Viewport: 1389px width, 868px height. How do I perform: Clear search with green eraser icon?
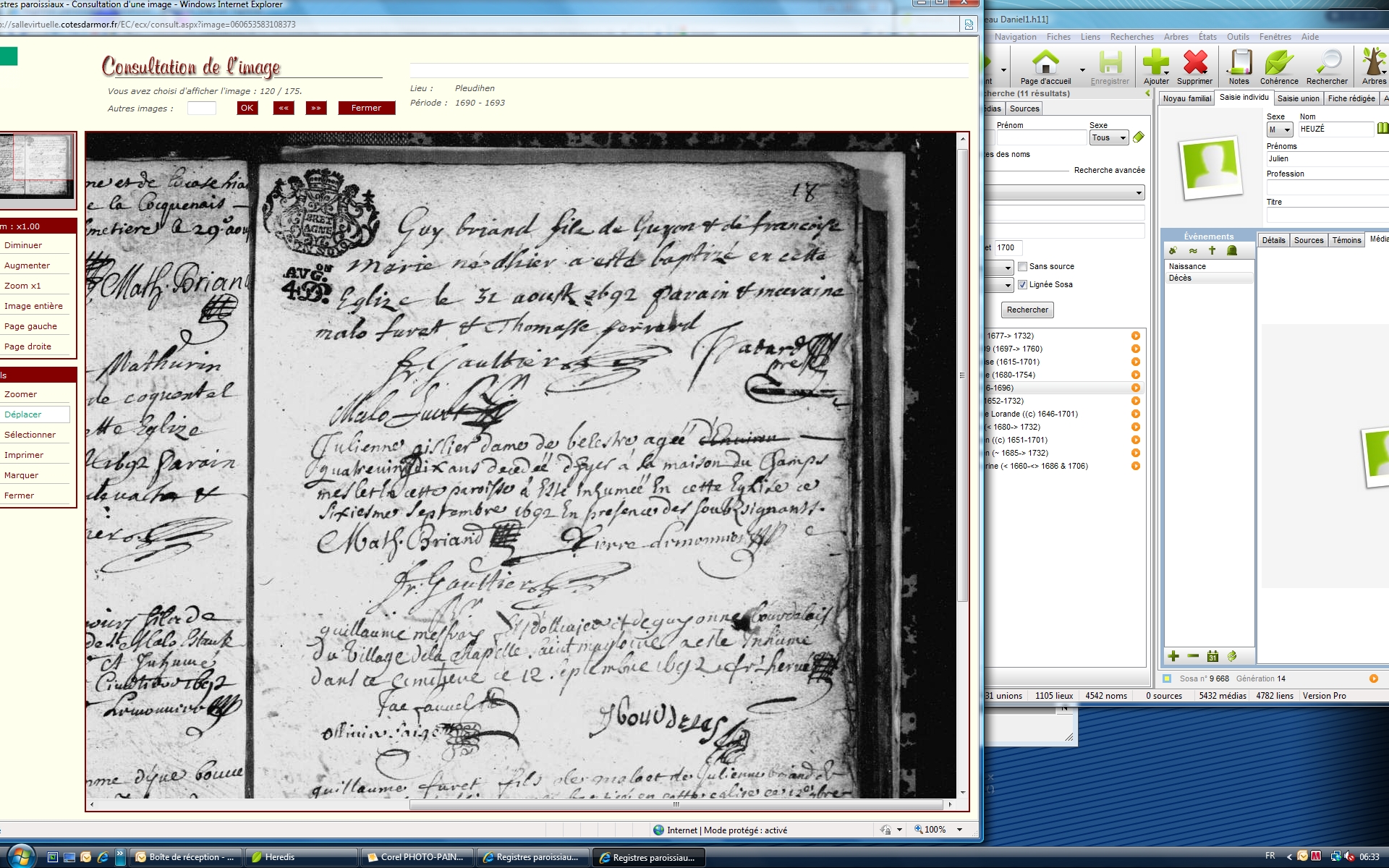pyautogui.click(x=1139, y=137)
